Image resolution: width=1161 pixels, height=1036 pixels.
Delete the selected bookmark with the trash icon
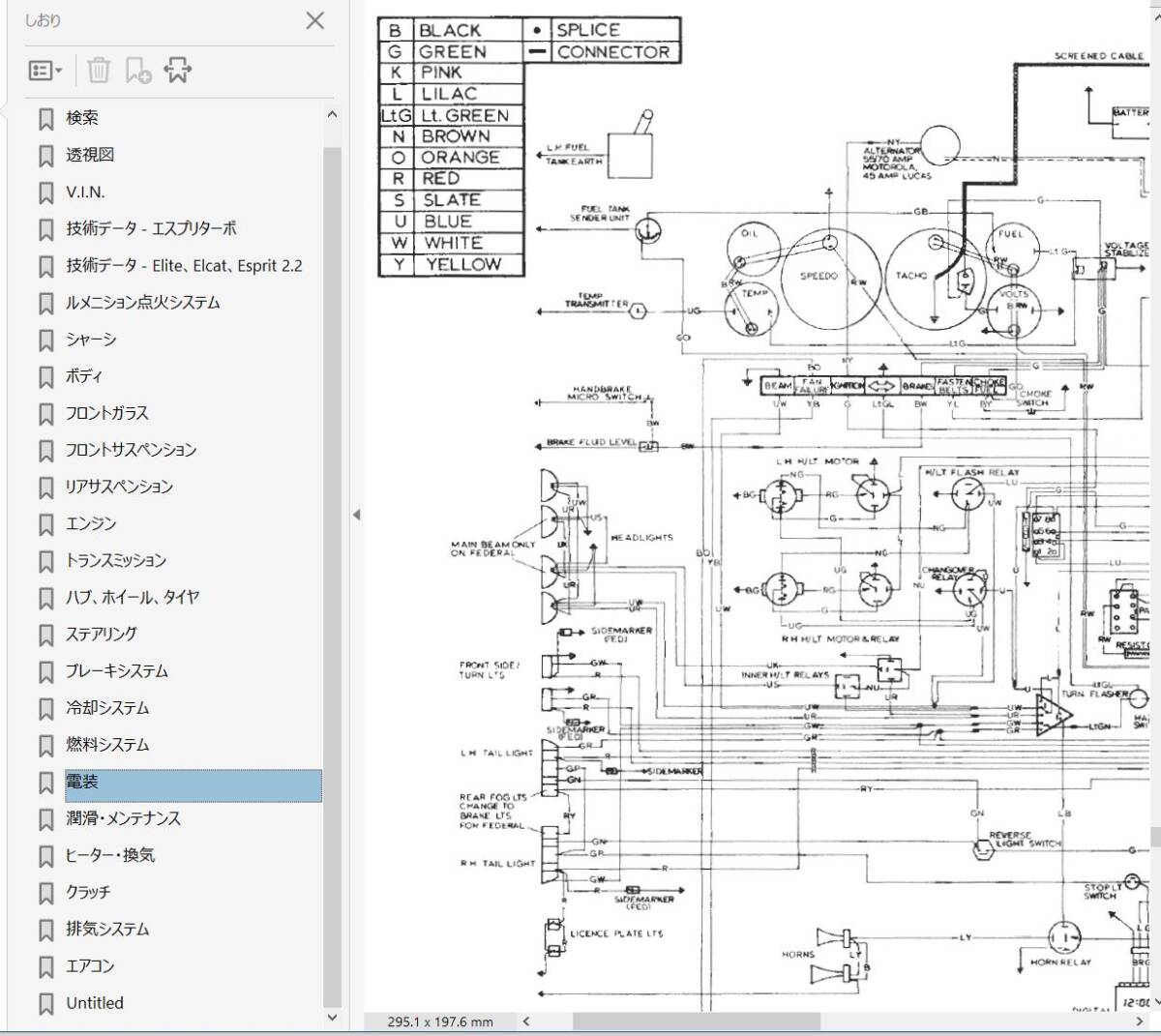coord(99,71)
